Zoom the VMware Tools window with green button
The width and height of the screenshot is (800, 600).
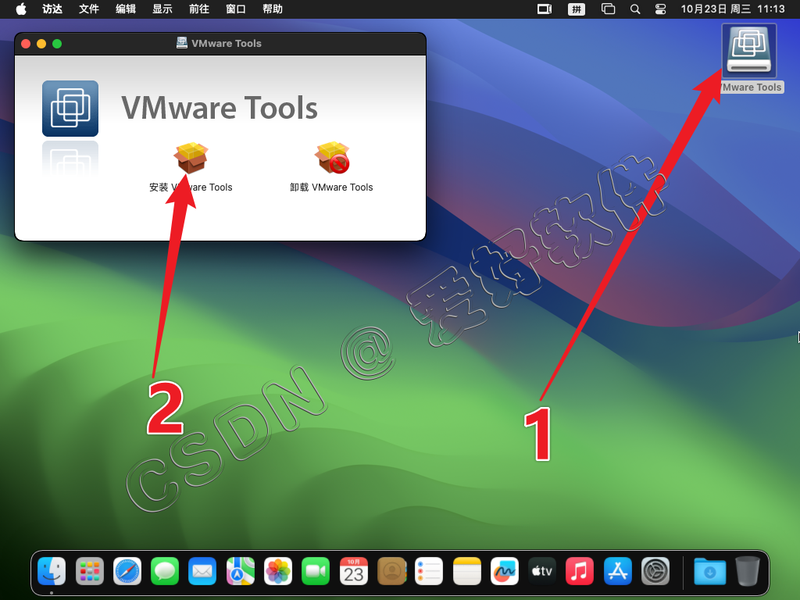pyautogui.click(x=57, y=44)
